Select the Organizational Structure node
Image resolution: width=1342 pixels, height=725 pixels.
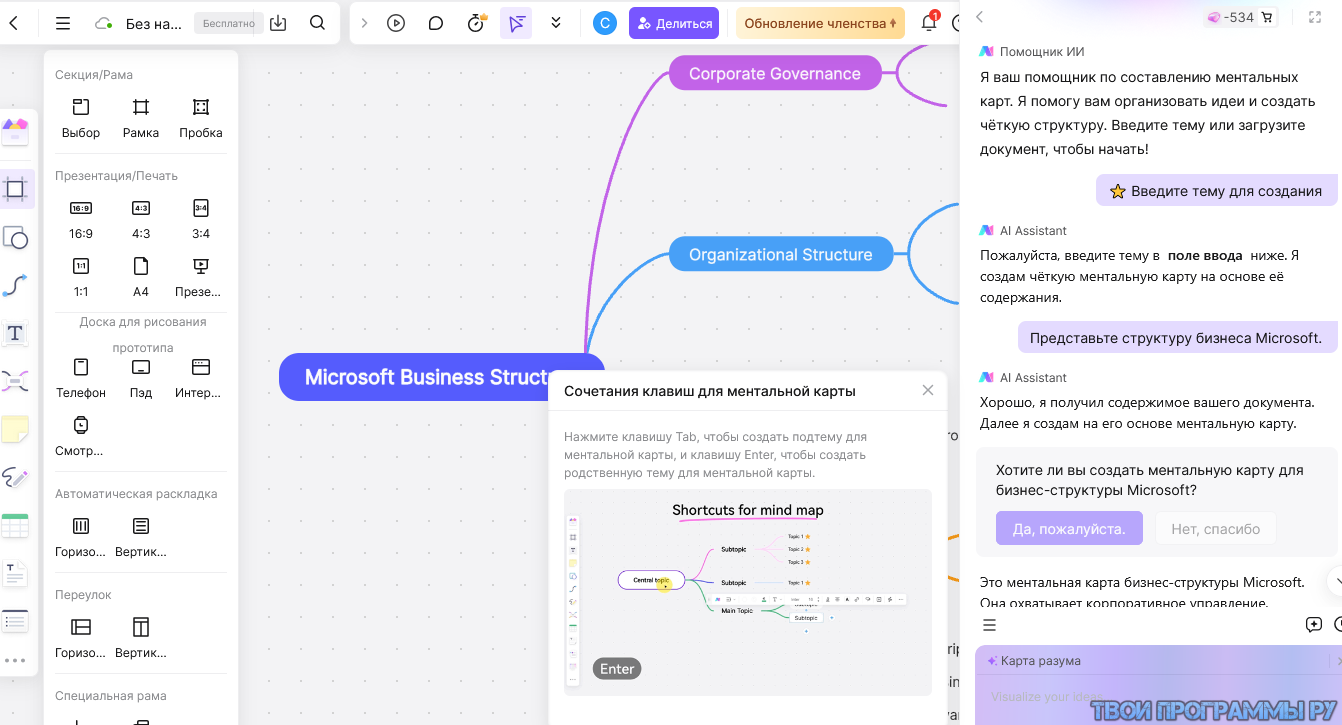tap(780, 254)
